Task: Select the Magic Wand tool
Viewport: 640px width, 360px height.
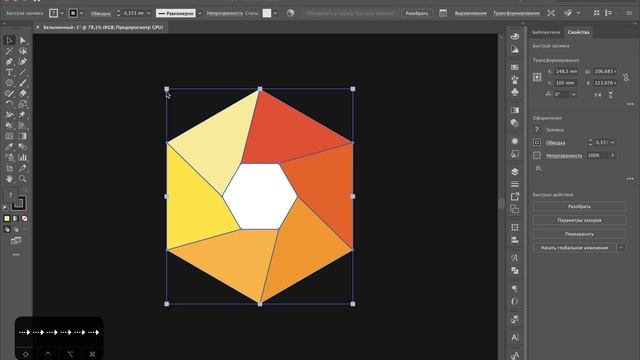Action: 9,51
